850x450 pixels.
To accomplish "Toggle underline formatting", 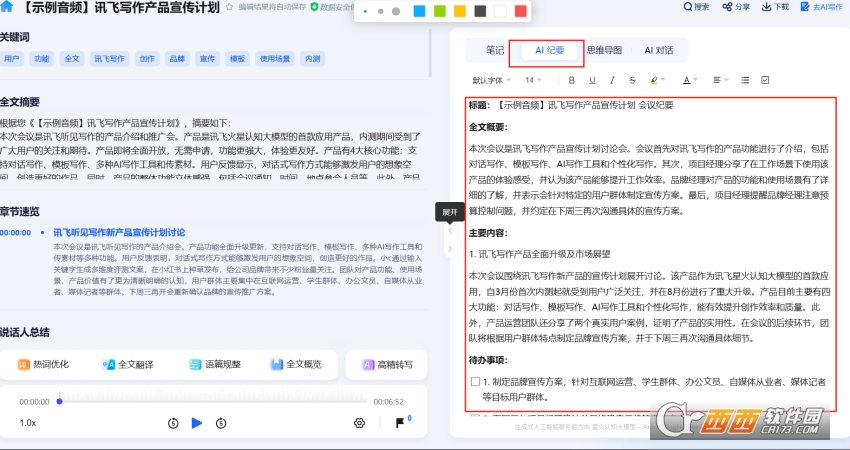I will coord(592,80).
